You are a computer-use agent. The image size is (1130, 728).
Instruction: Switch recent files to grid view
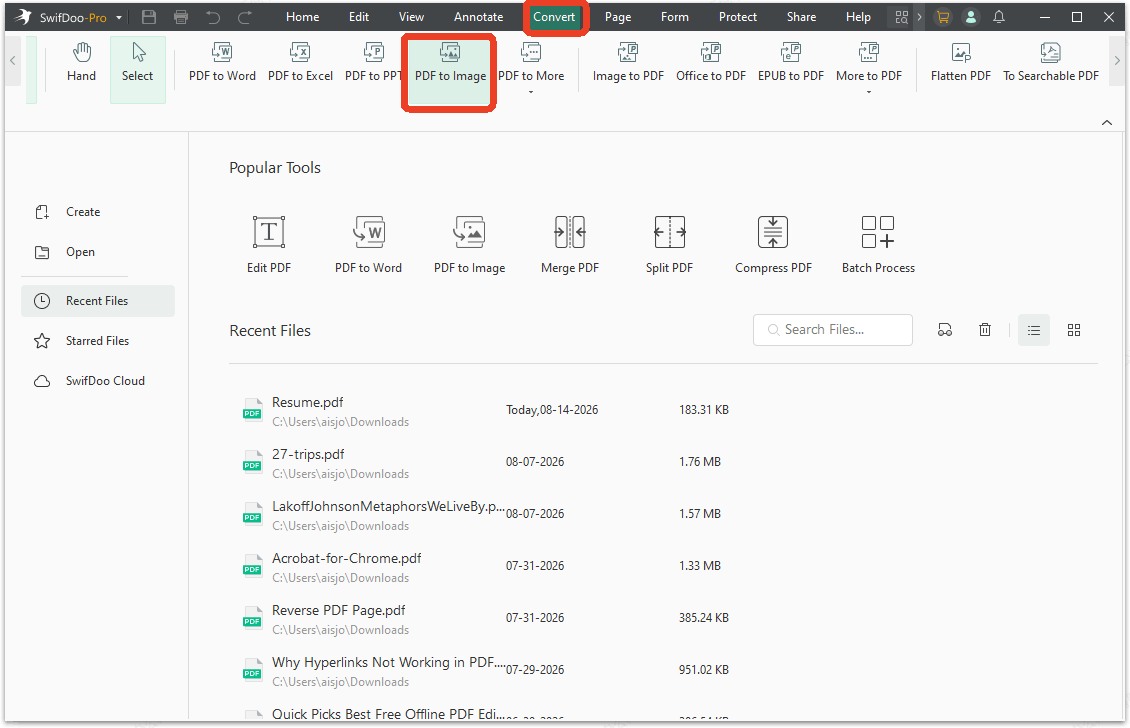click(x=1074, y=330)
